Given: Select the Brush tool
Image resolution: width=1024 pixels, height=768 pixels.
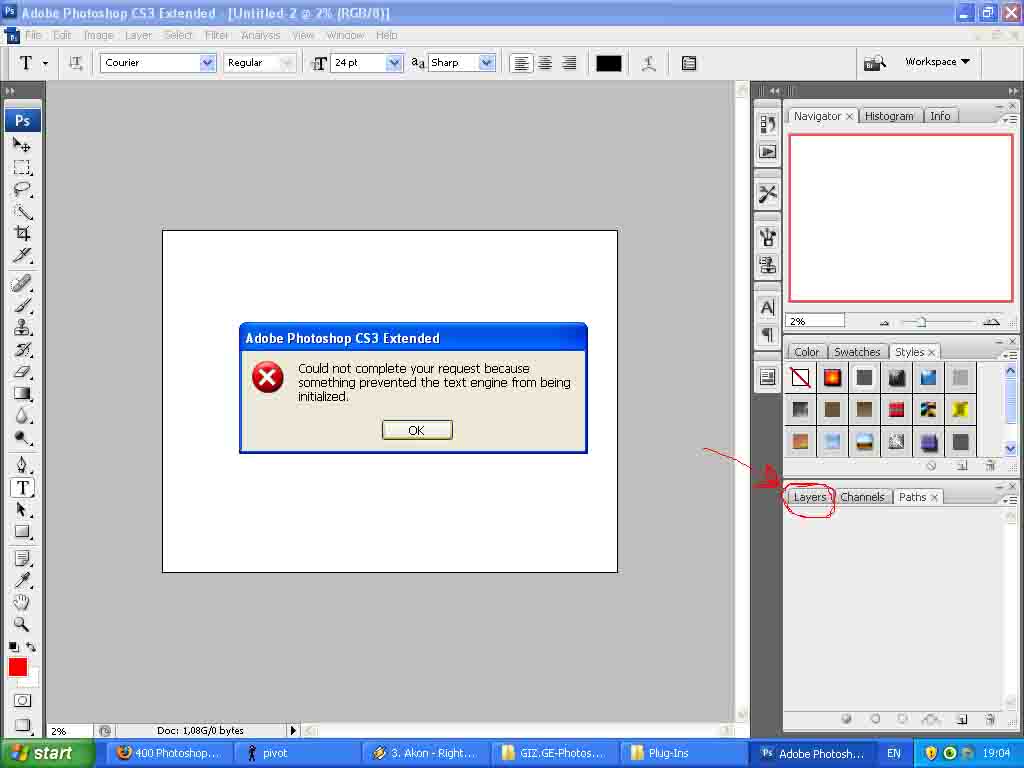Looking at the screenshot, I should [22, 305].
